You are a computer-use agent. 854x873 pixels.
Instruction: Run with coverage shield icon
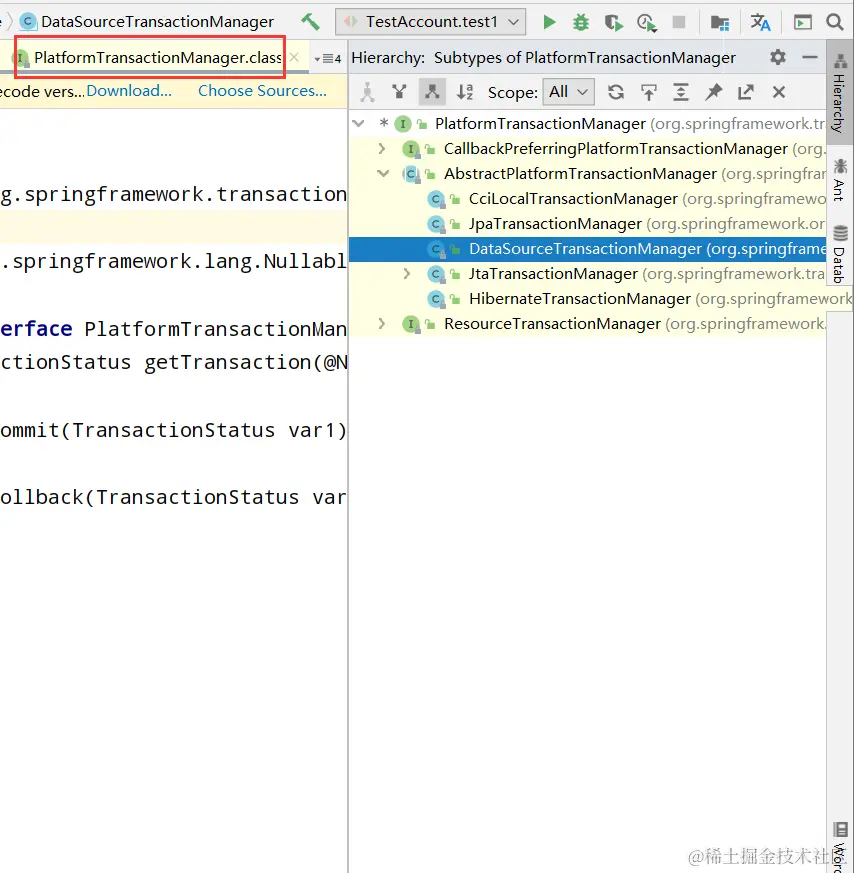tap(613, 22)
